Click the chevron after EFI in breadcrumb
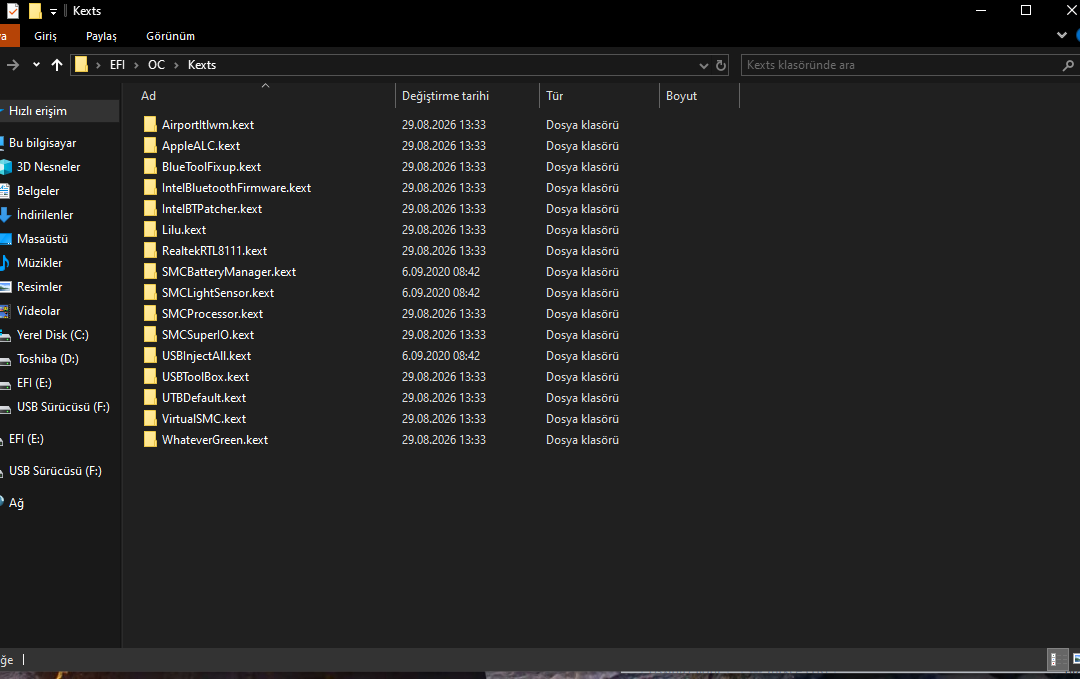 (136, 65)
